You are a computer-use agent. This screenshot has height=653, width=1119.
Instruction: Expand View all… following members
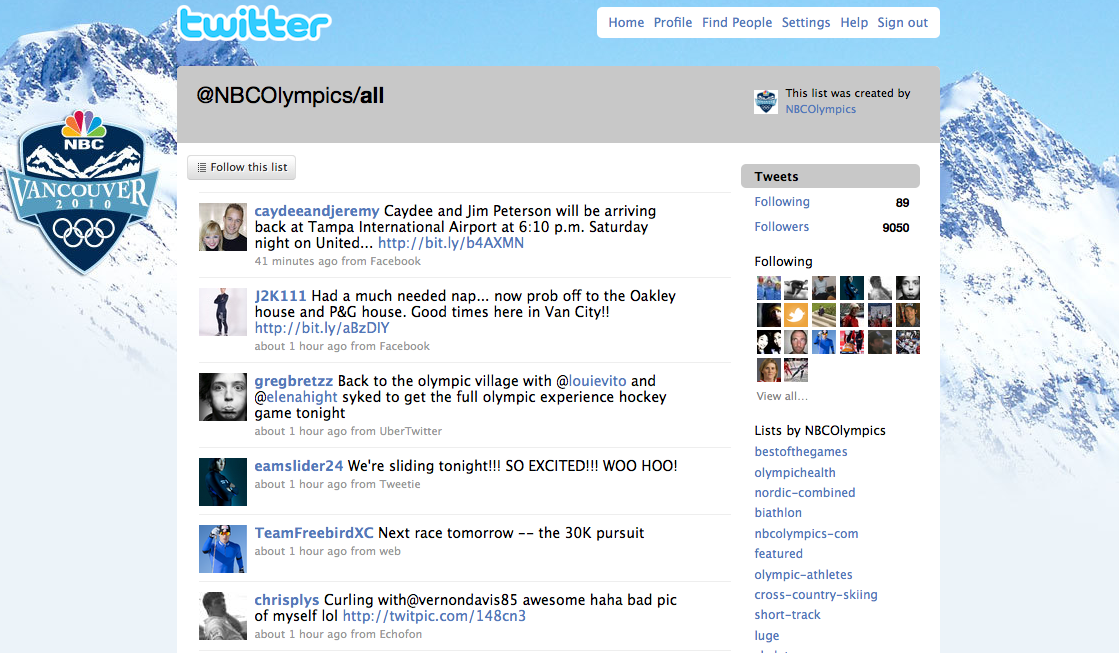(781, 396)
